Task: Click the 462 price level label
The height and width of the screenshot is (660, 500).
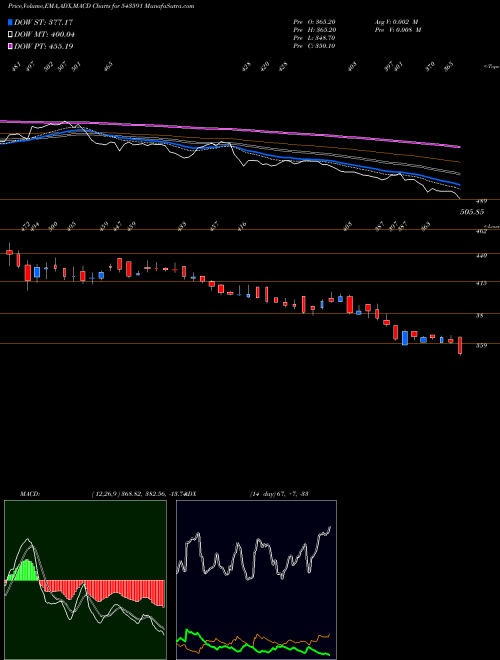Action: coord(481,231)
